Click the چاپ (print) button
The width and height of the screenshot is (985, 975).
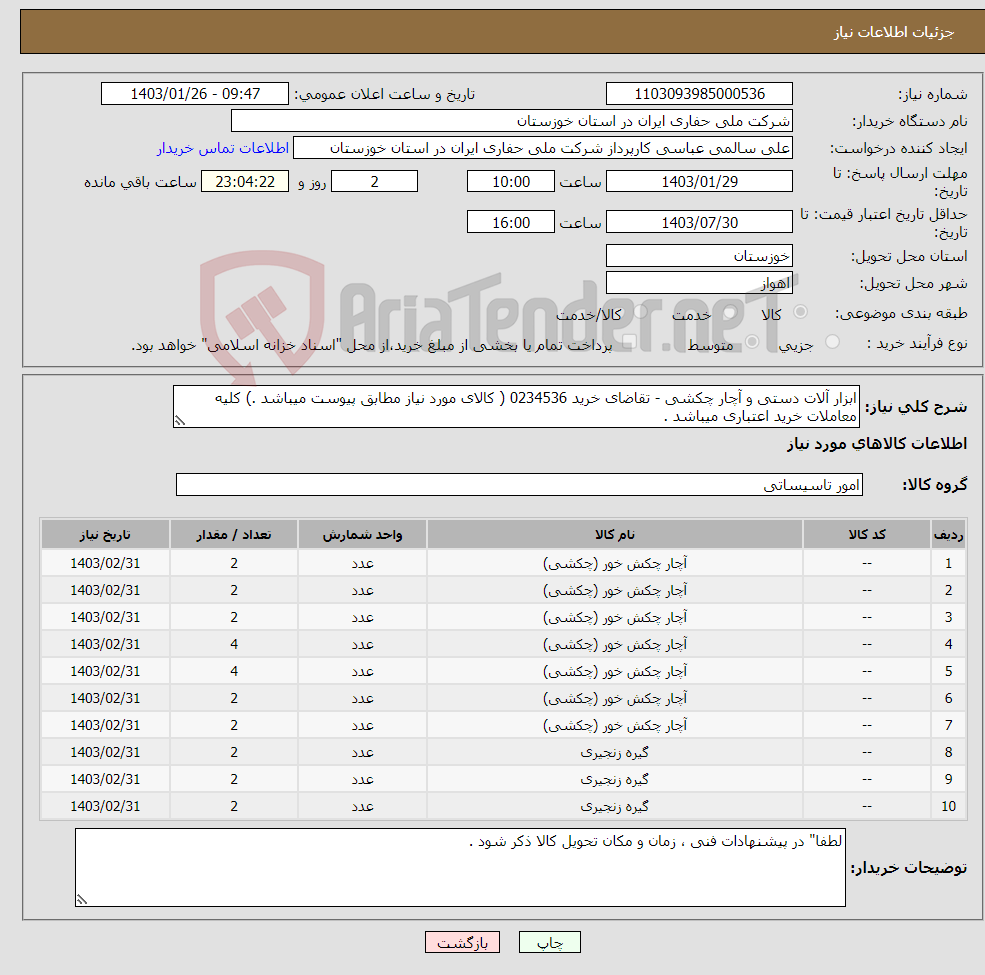(x=549, y=942)
